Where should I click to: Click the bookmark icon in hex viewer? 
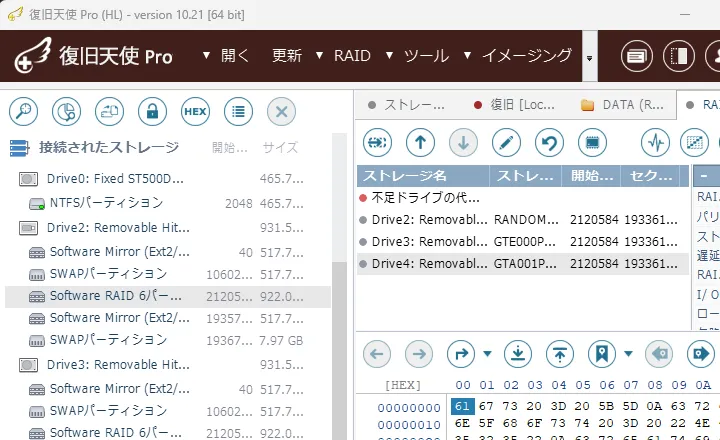602,354
